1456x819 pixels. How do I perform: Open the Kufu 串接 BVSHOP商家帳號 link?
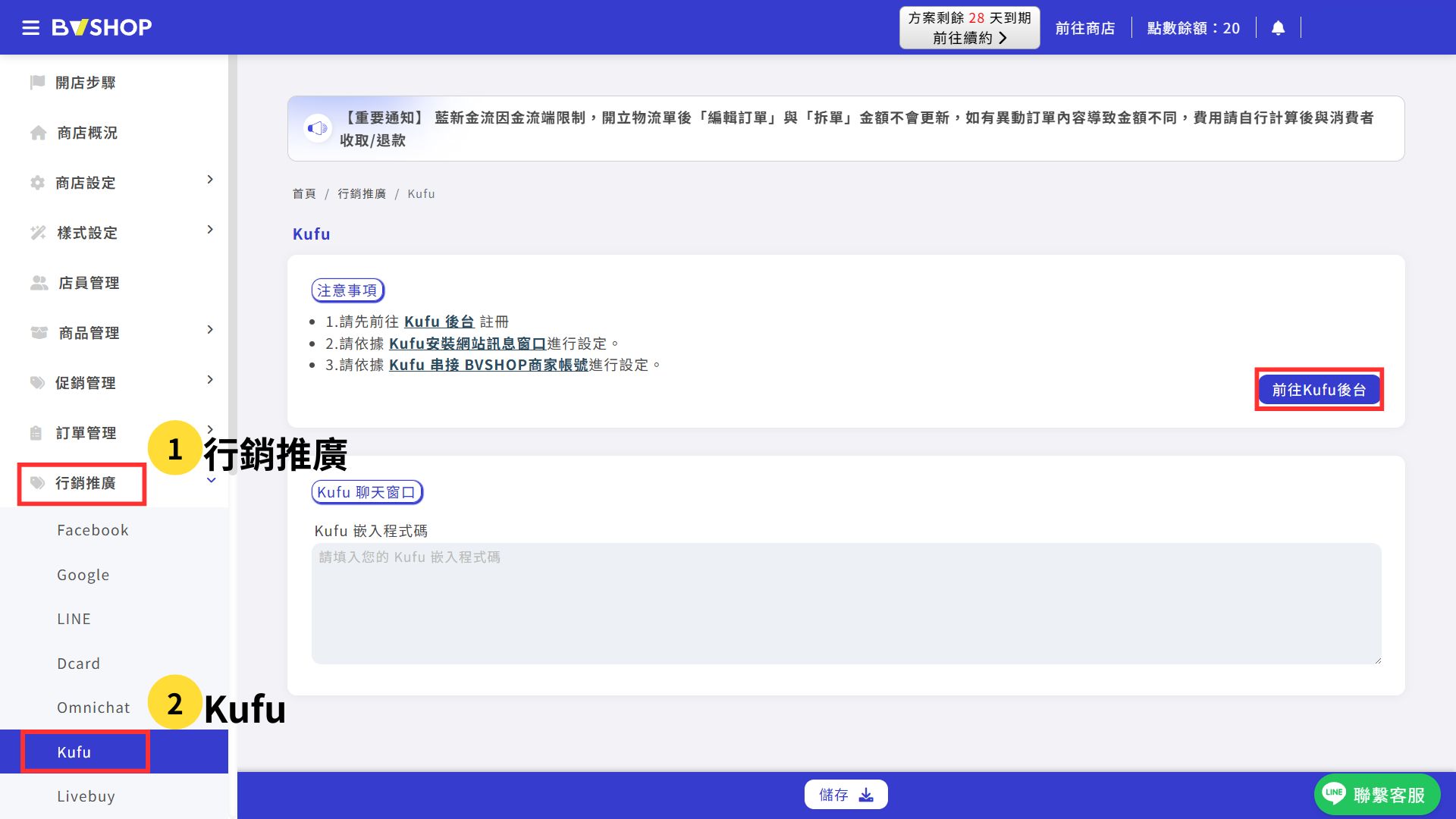[x=488, y=365]
